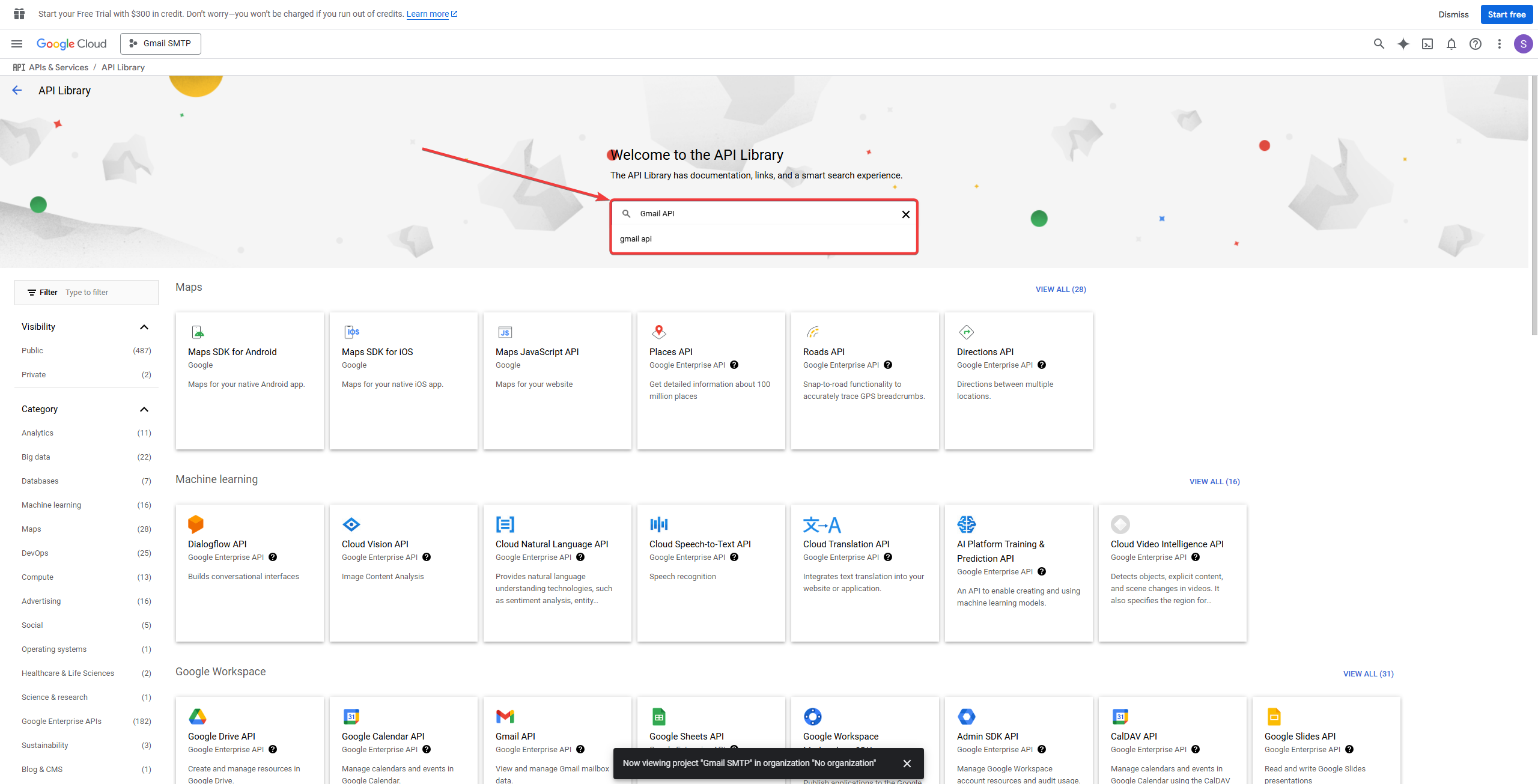The width and height of the screenshot is (1538, 784).
Task: Open the three-dot settings and utilities menu
Action: click(x=1499, y=44)
